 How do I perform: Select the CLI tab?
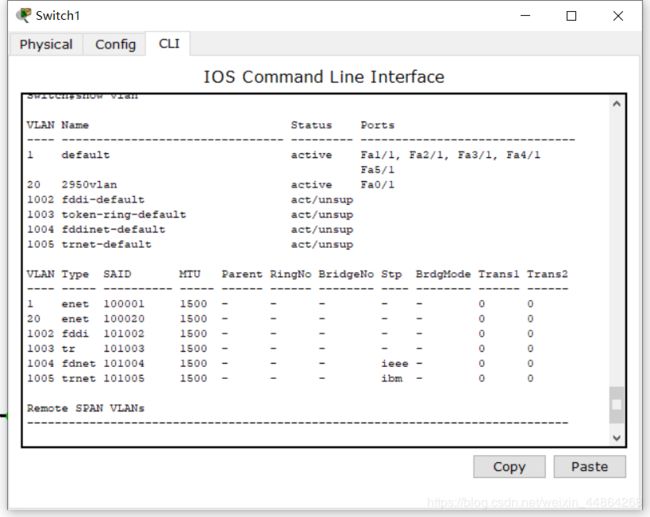(x=169, y=44)
